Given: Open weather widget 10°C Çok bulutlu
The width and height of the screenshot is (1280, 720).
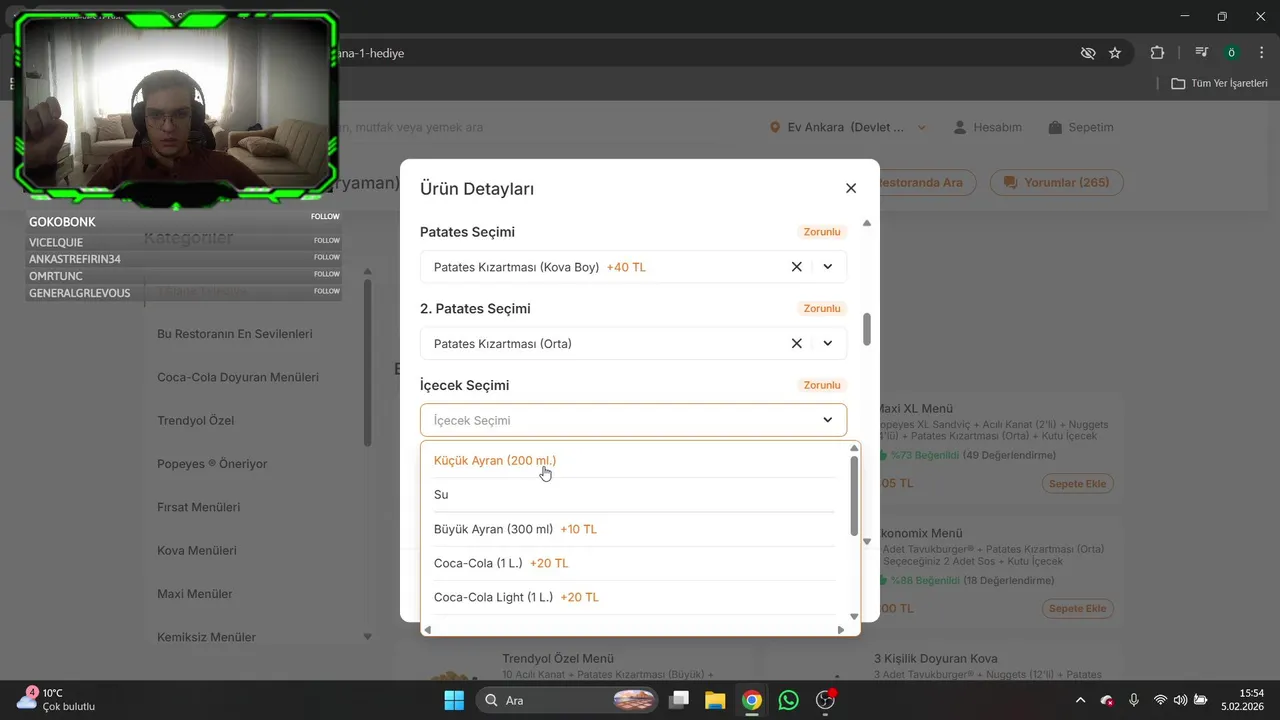Looking at the screenshot, I should point(56,699).
